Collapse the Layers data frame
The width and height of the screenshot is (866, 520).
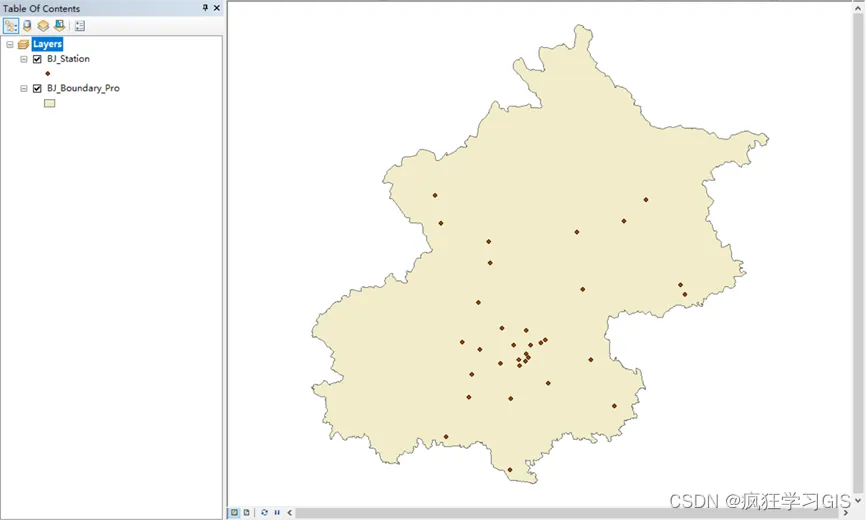10,44
